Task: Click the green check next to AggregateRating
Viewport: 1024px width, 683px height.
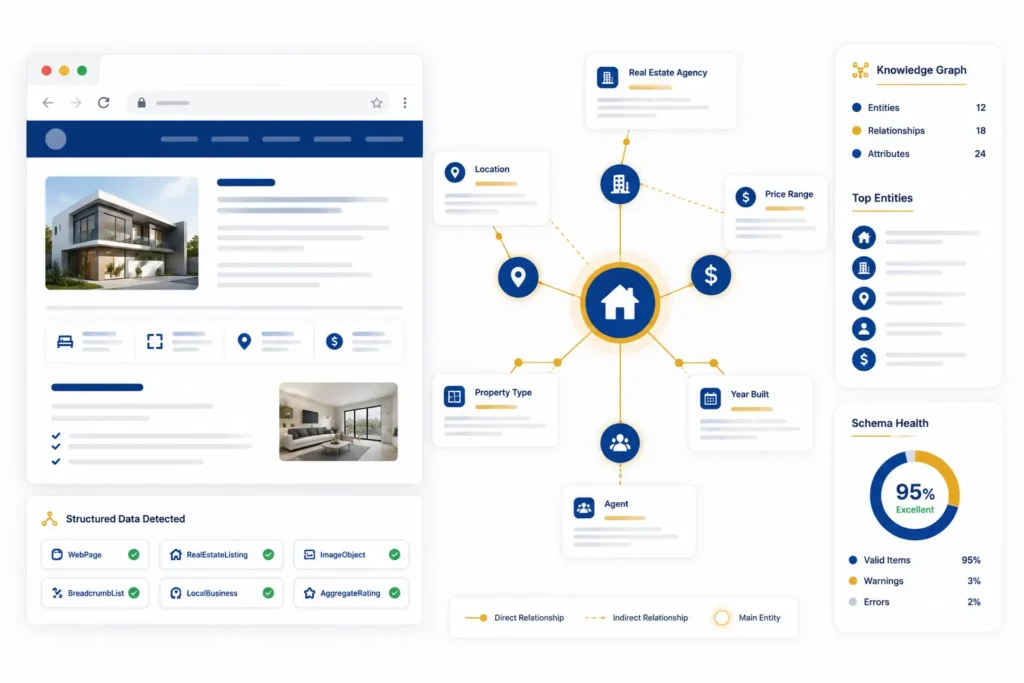Action: [x=394, y=593]
